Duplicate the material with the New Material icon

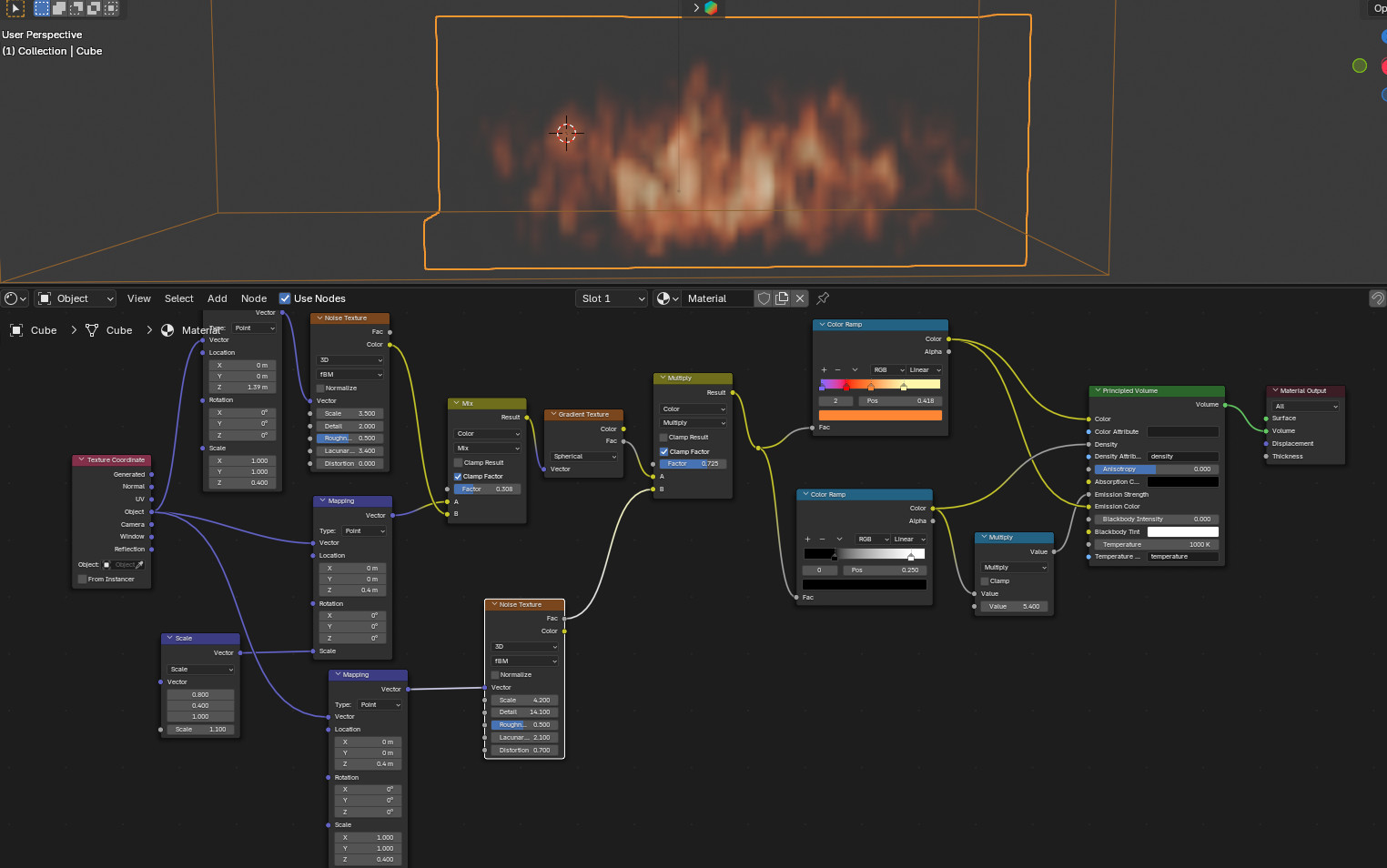pyautogui.click(x=782, y=298)
